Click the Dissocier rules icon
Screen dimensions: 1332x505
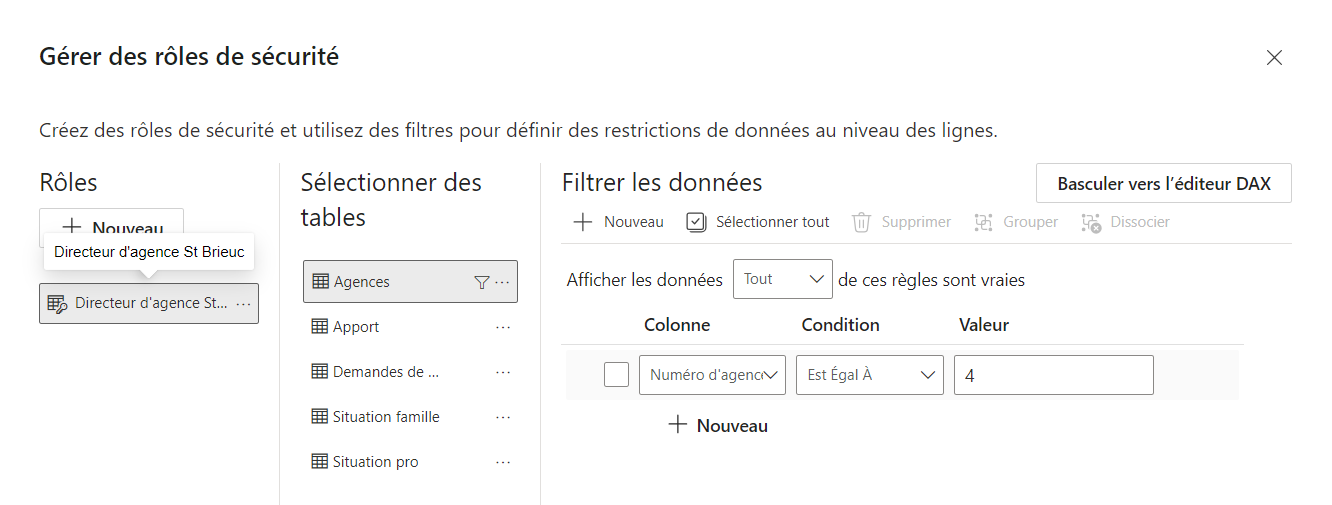[1091, 222]
